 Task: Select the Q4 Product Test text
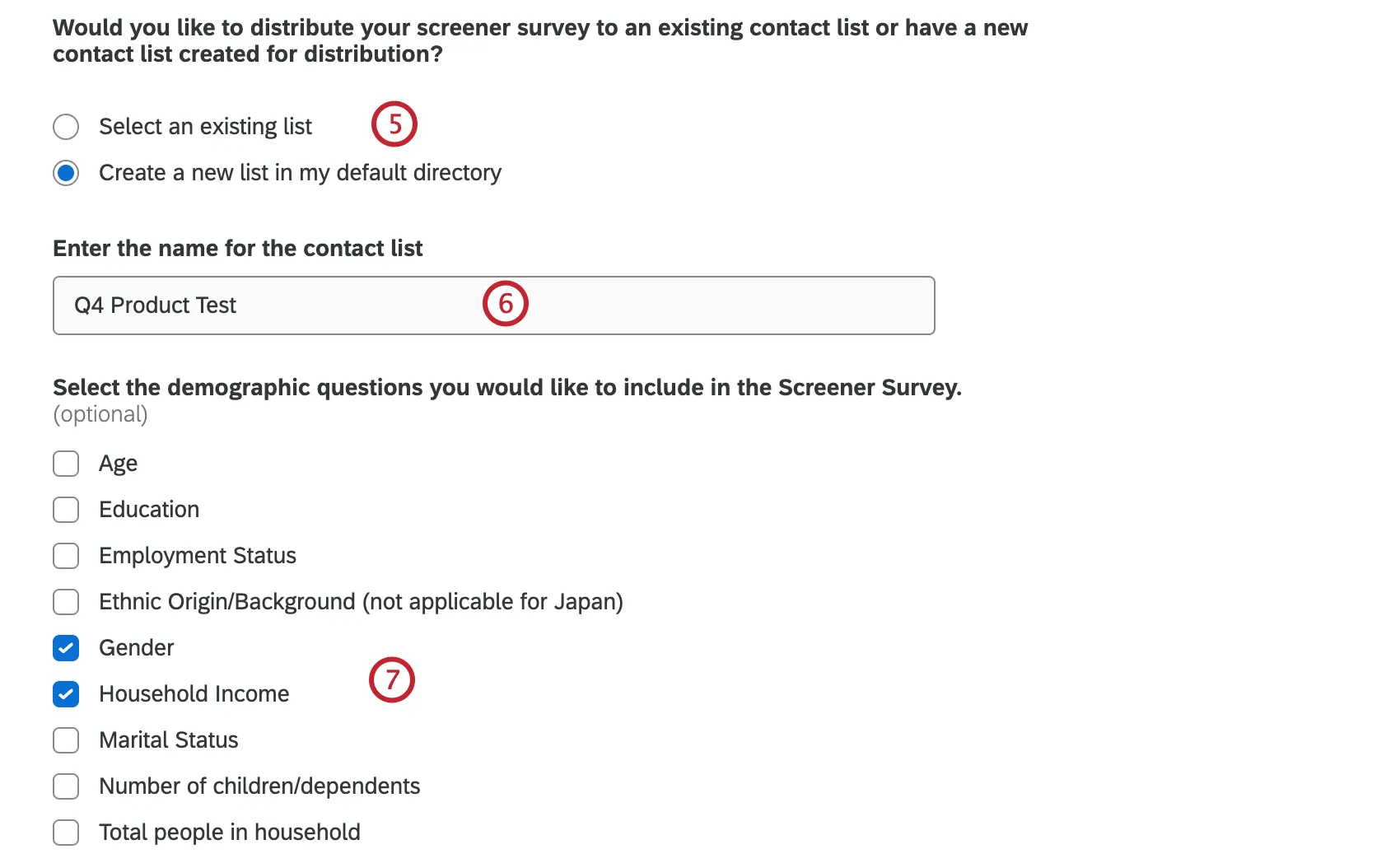tap(155, 306)
